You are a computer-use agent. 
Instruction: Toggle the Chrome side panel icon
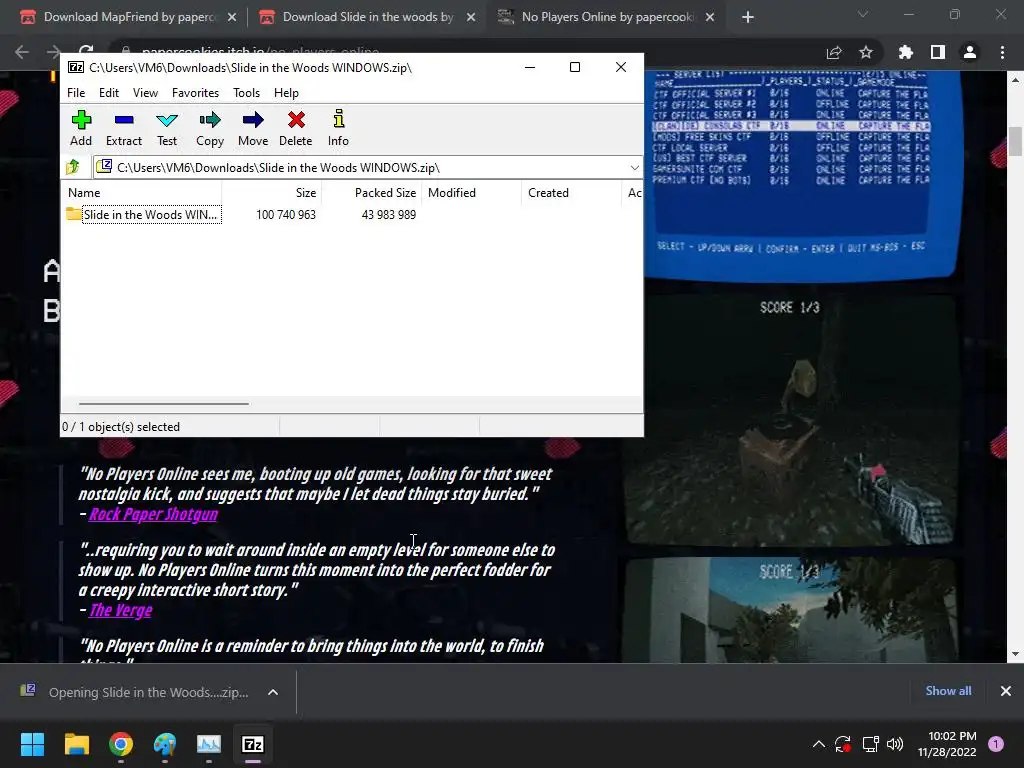click(x=938, y=52)
